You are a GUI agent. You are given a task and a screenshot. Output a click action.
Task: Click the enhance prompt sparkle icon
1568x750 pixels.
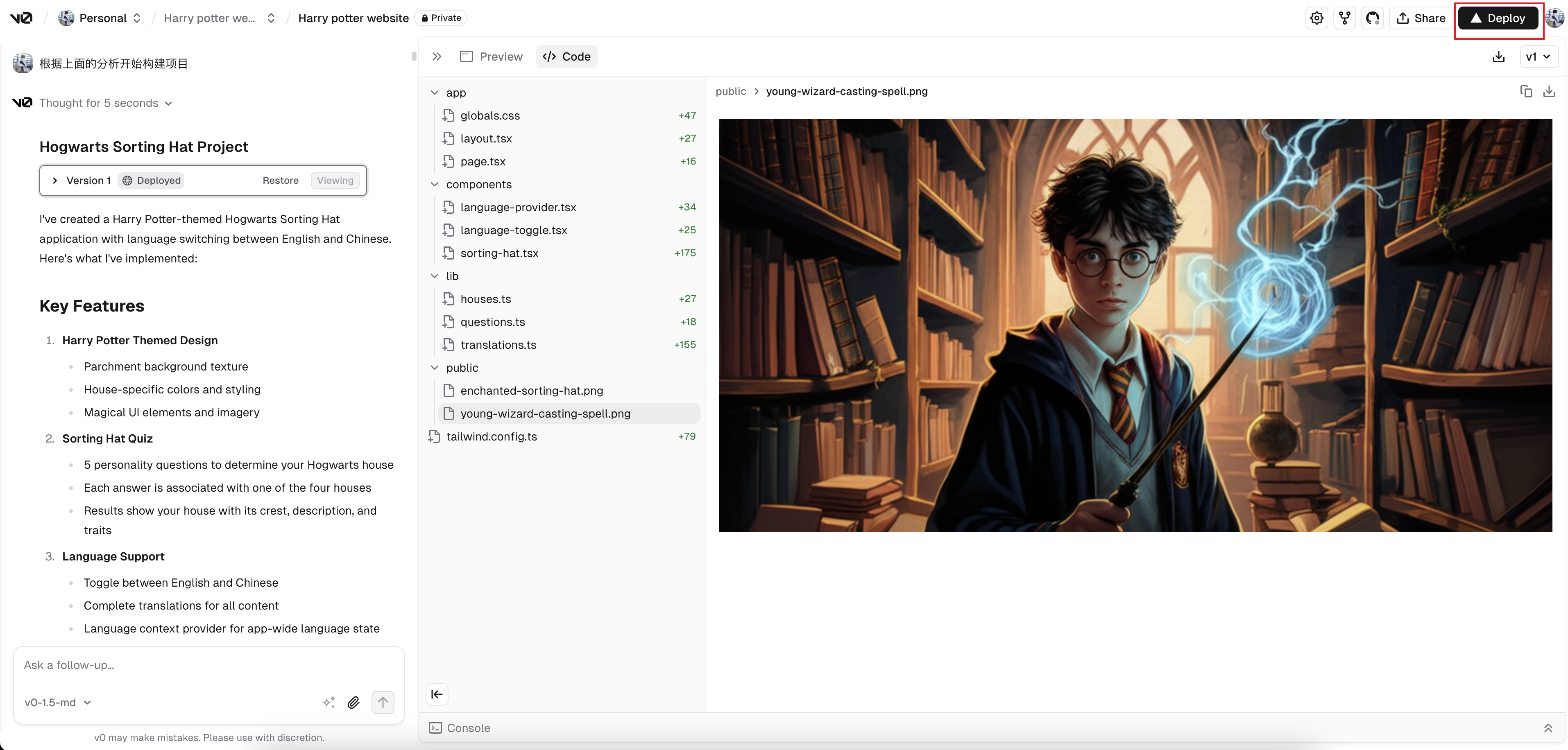tap(329, 702)
